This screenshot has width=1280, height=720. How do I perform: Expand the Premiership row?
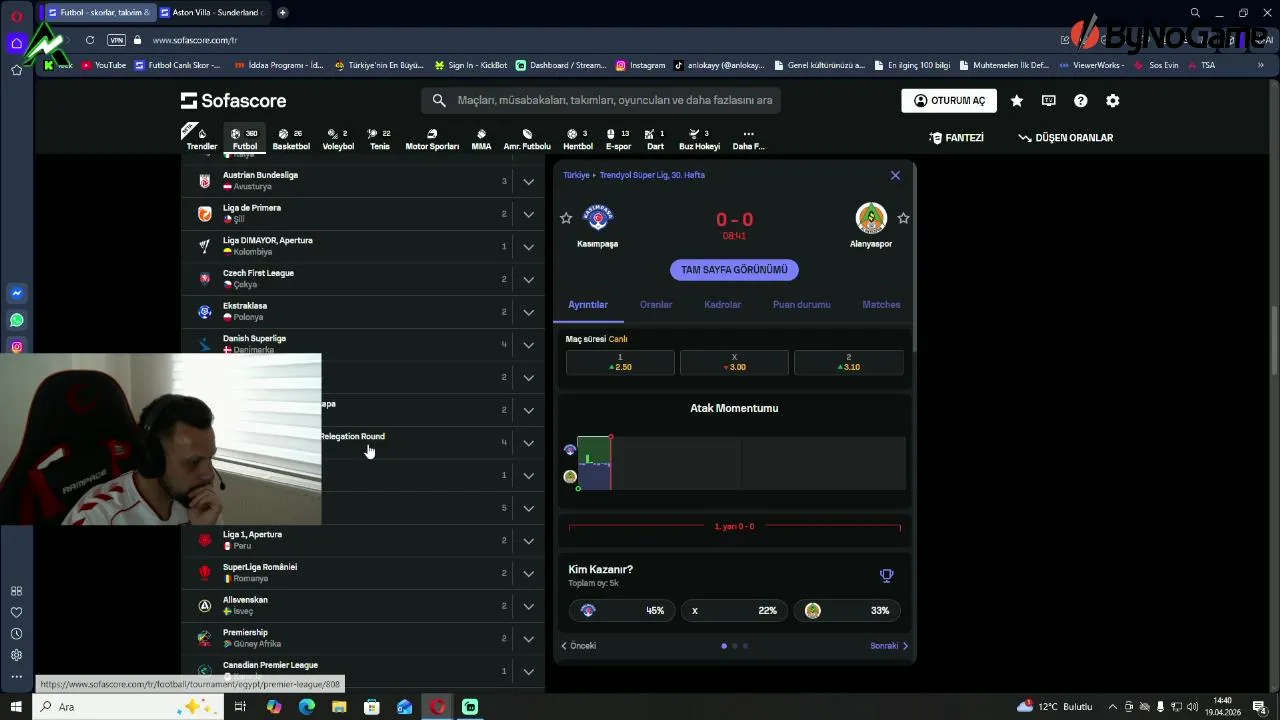coord(528,639)
